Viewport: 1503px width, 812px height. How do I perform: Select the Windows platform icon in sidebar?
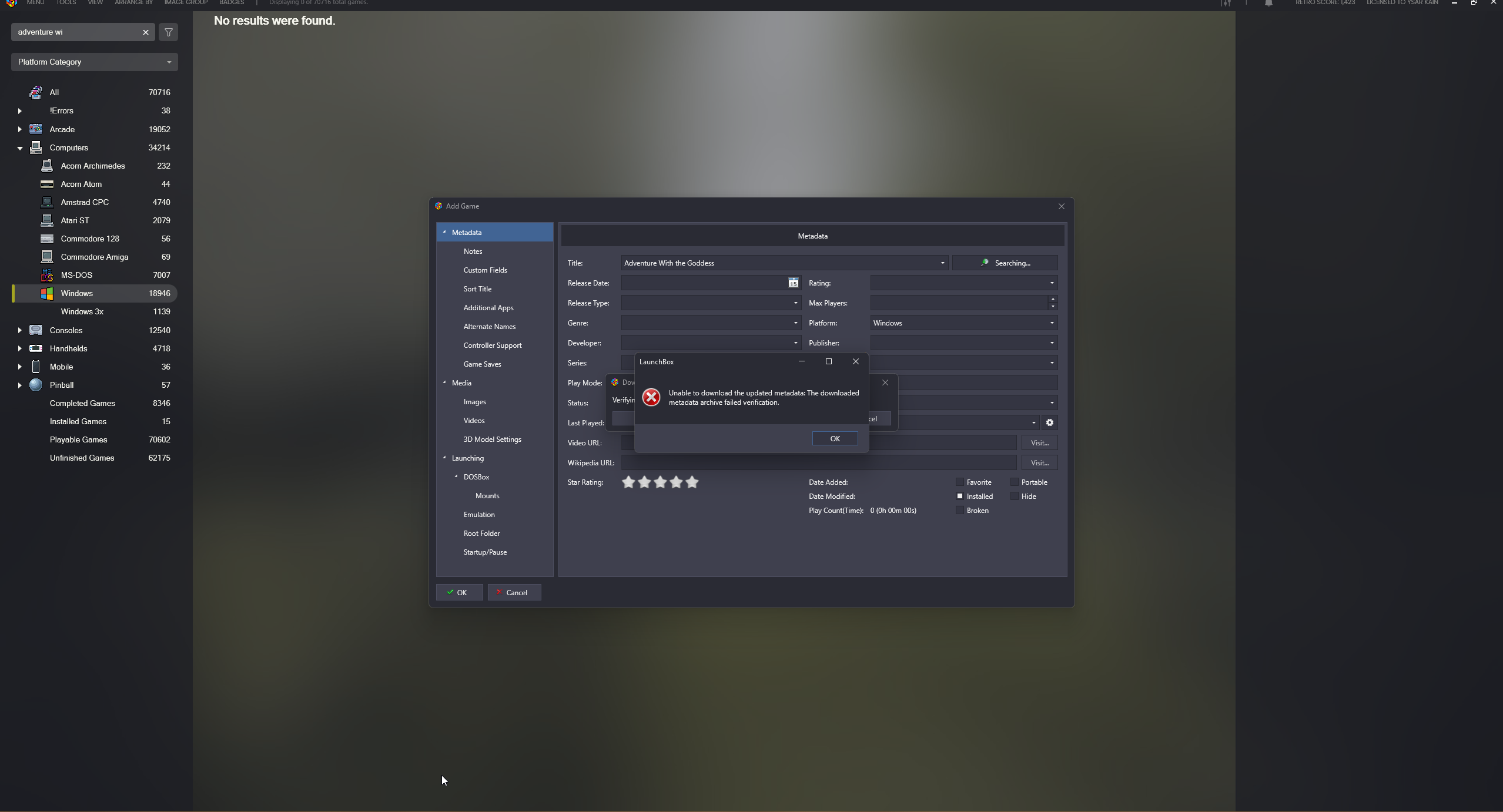pyautogui.click(x=47, y=293)
